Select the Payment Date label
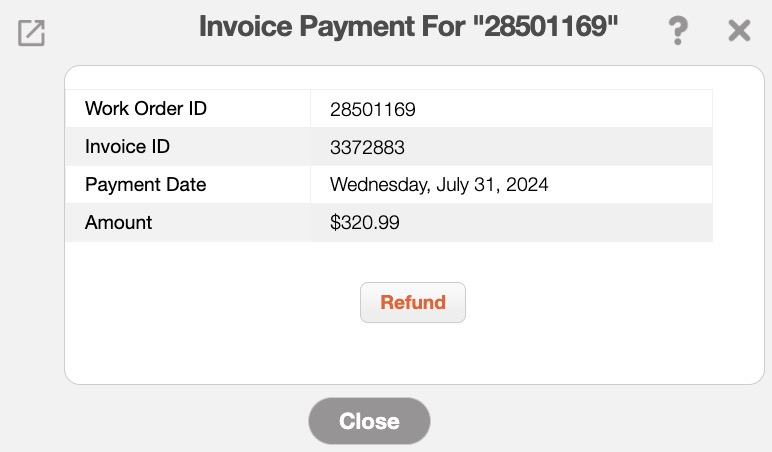772x452 pixels. 146,185
